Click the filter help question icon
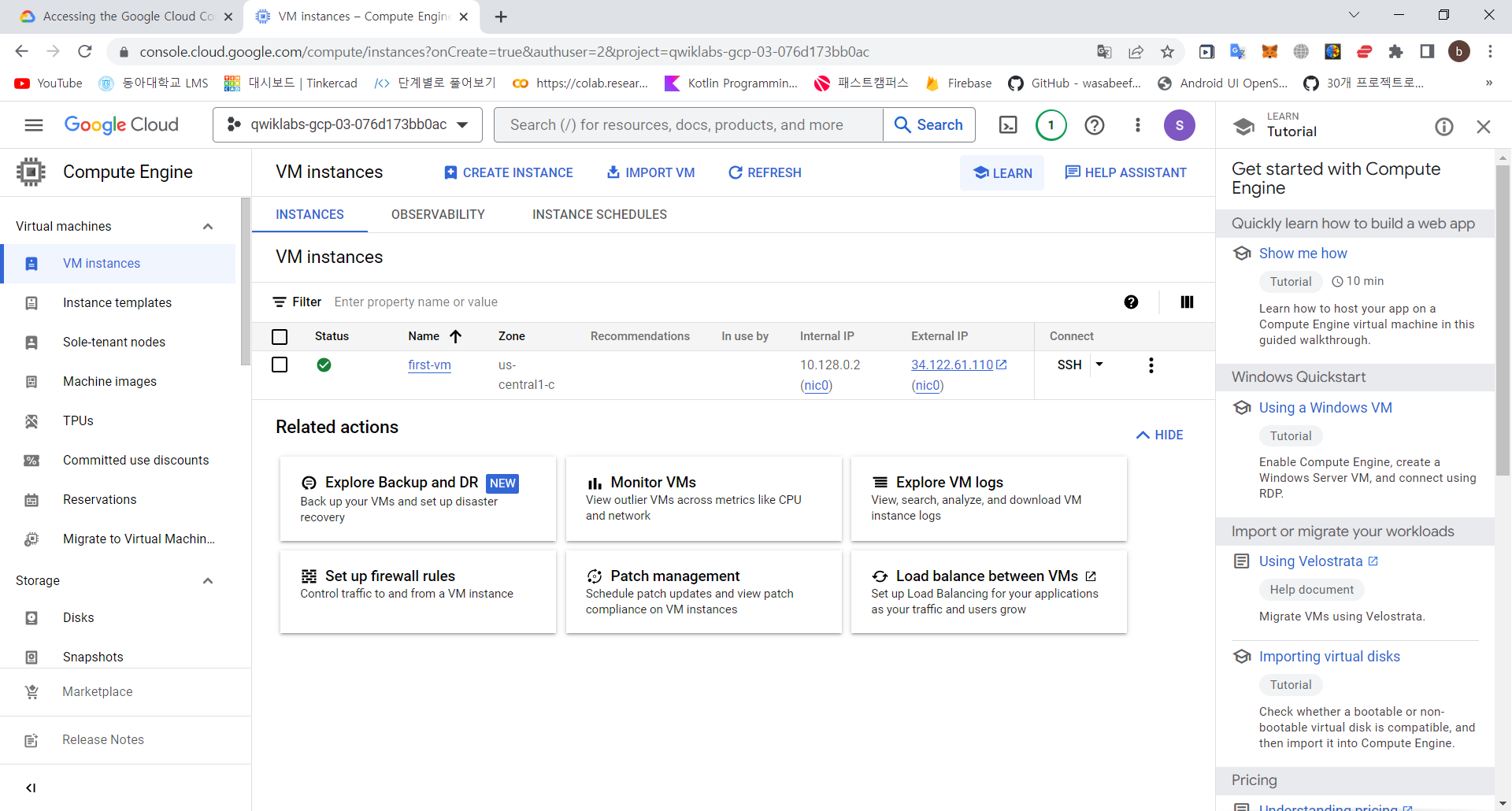The width and height of the screenshot is (1512, 811). pyautogui.click(x=1131, y=302)
